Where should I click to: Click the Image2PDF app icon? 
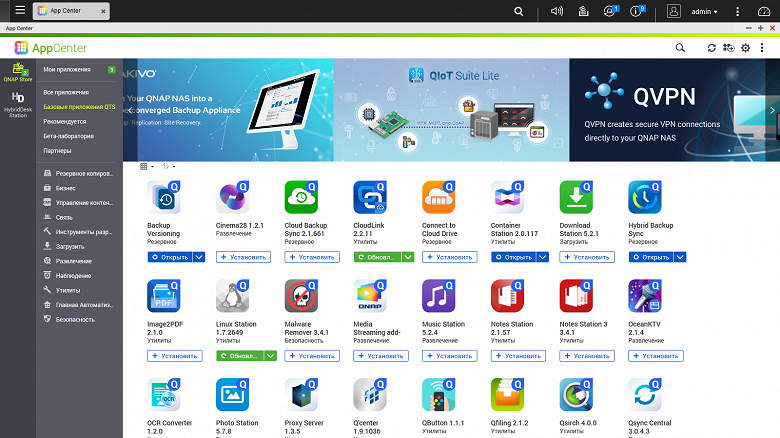164,296
